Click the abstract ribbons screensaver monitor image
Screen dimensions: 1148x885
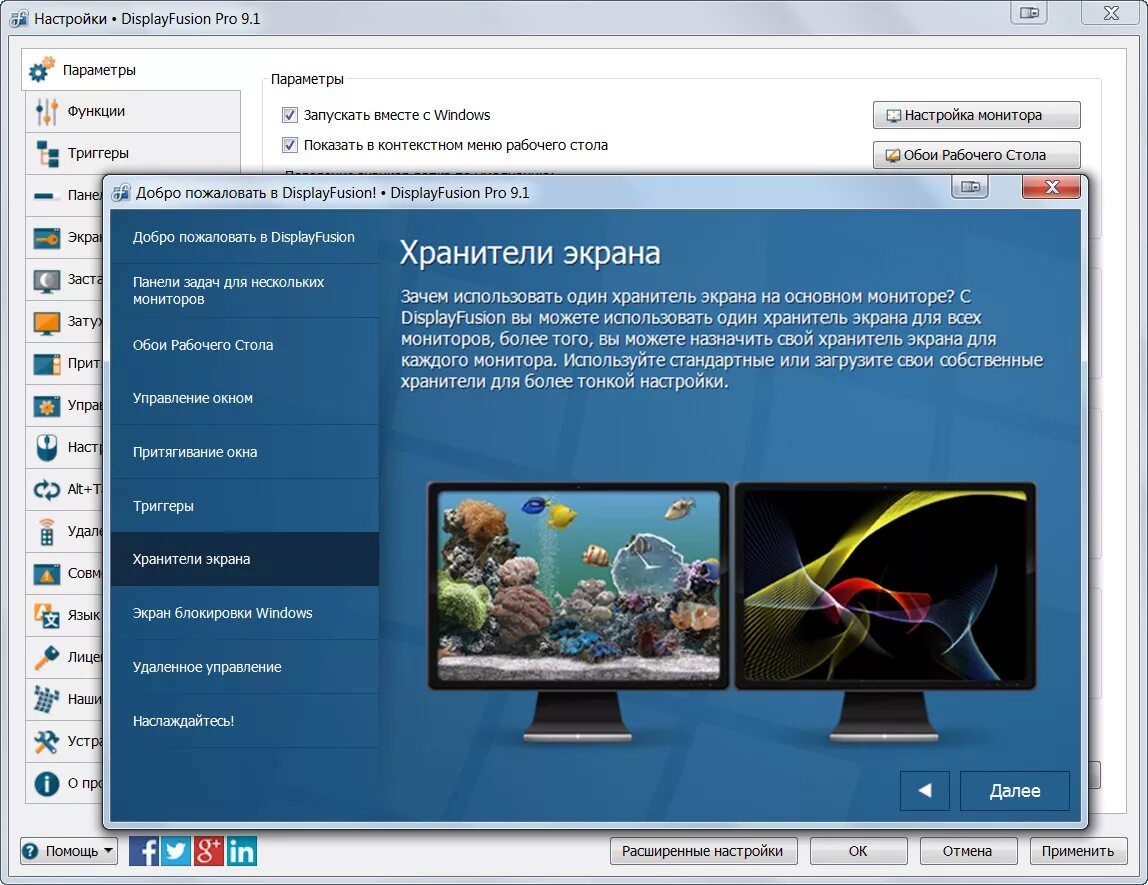[885, 586]
